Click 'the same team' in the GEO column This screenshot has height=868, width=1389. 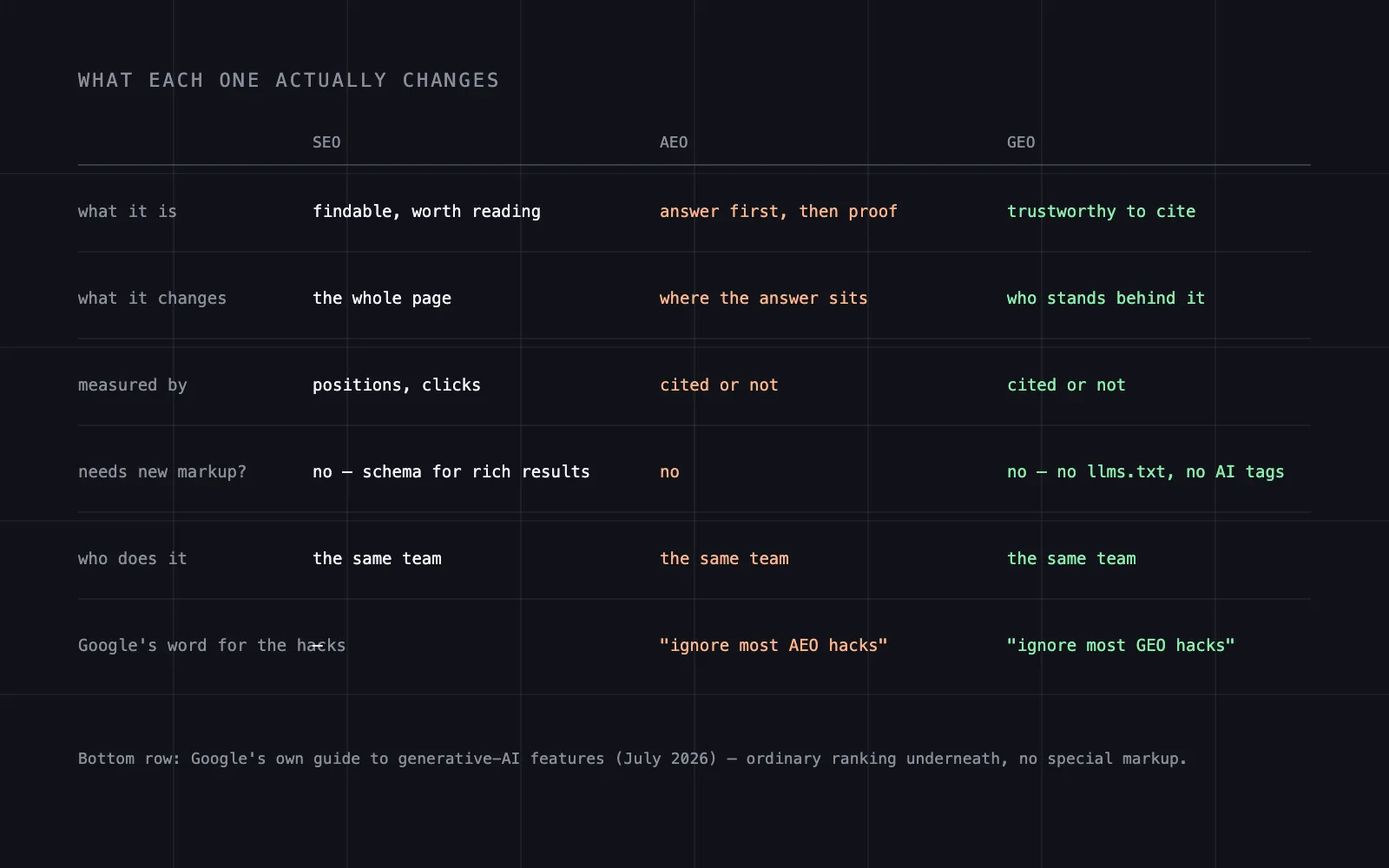coord(1071,558)
